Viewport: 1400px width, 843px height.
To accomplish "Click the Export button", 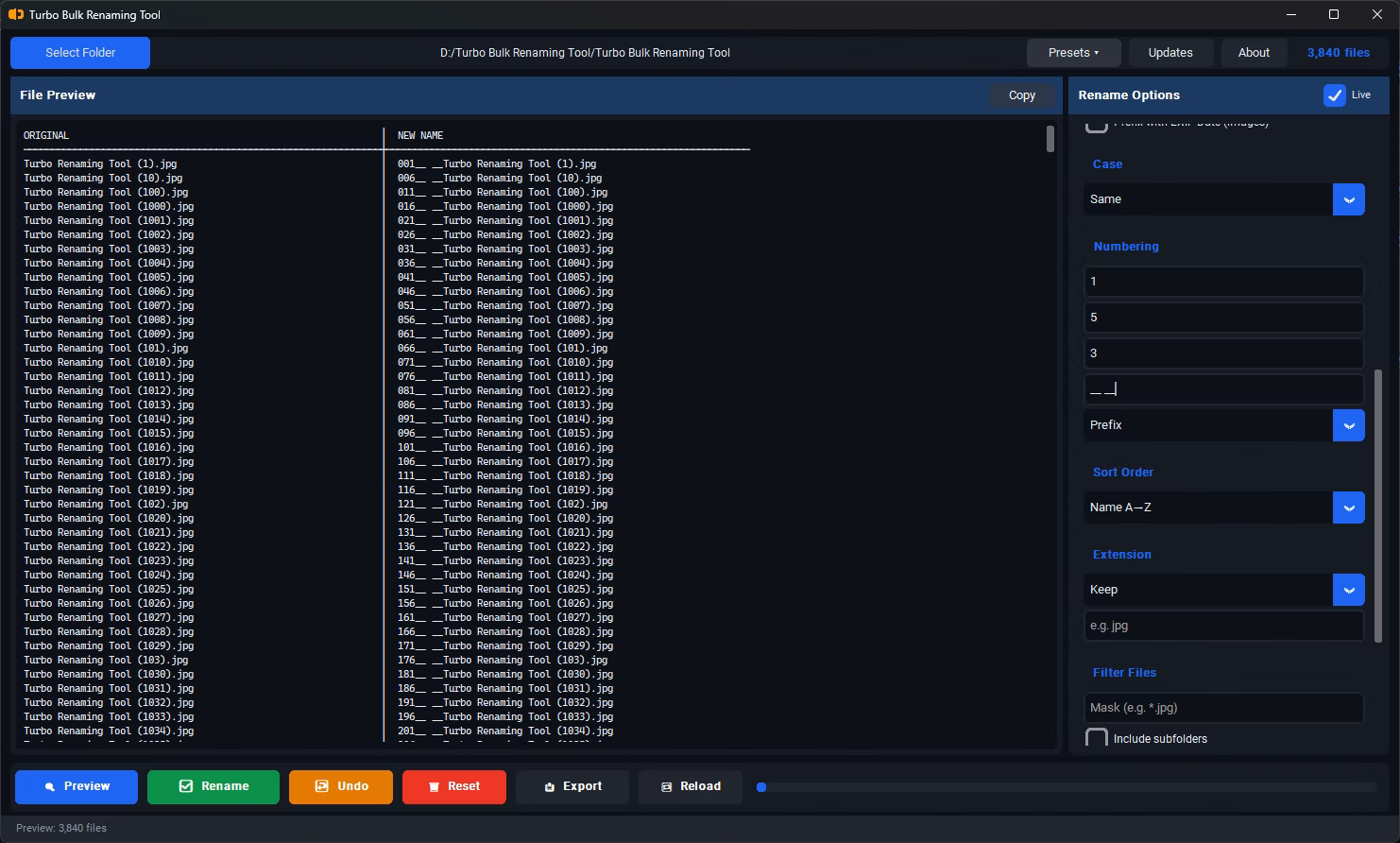I will (572, 786).
